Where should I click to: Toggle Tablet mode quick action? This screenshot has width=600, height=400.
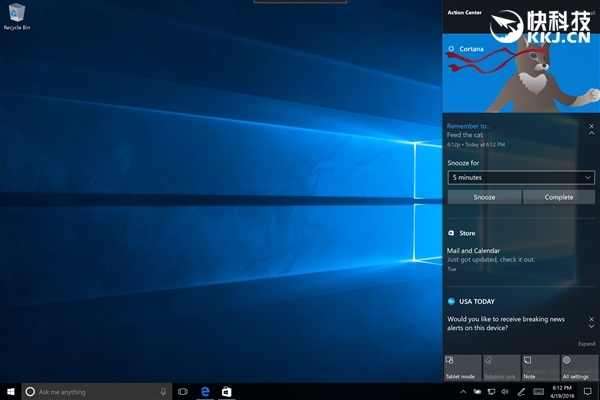(x=461, y=367)
